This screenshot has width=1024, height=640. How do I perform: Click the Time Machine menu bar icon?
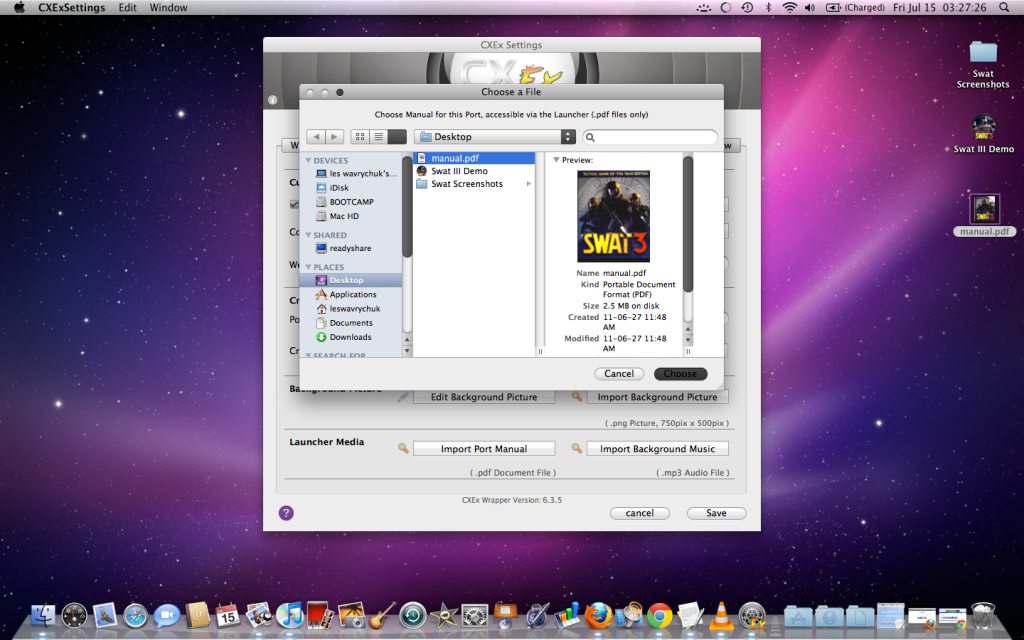click(x=747, y=8)
